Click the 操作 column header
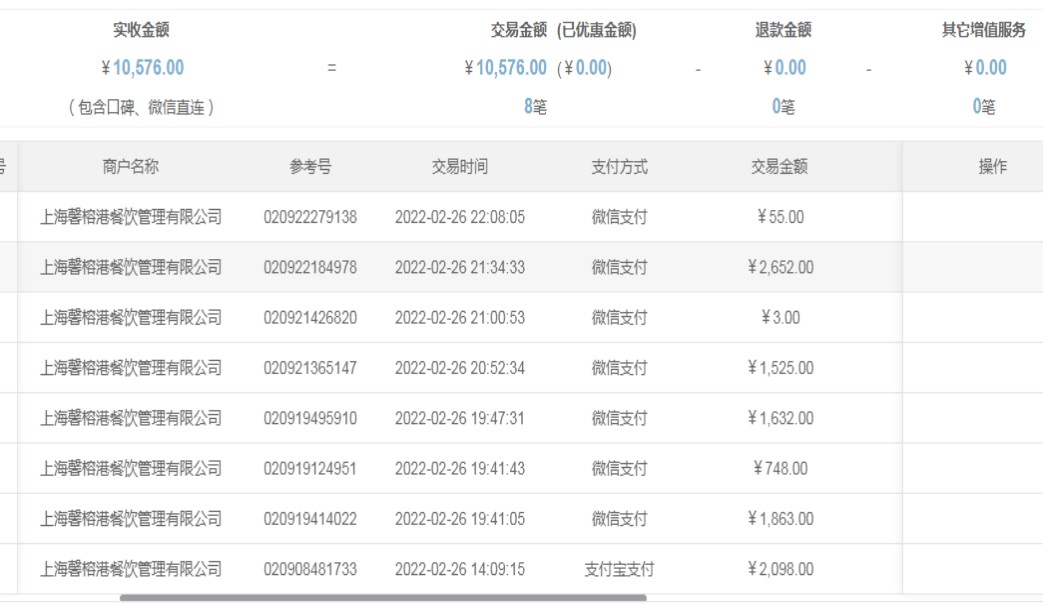The height and width of the screenshot is (605, 1043). point(992,167)
